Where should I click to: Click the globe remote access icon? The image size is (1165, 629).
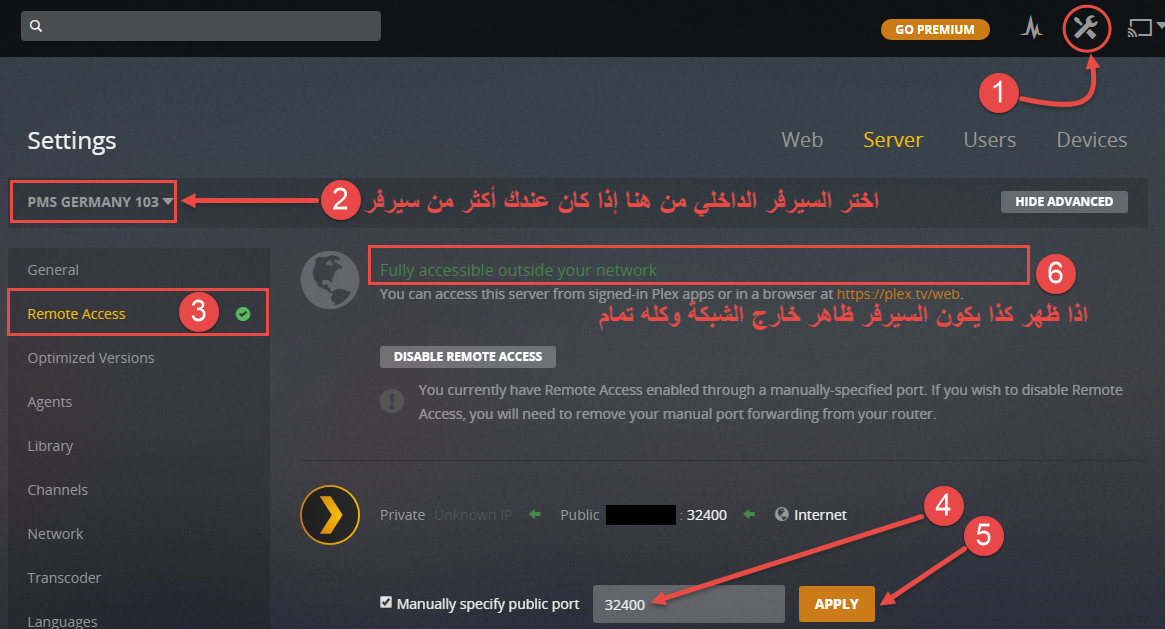click(330, 280)
